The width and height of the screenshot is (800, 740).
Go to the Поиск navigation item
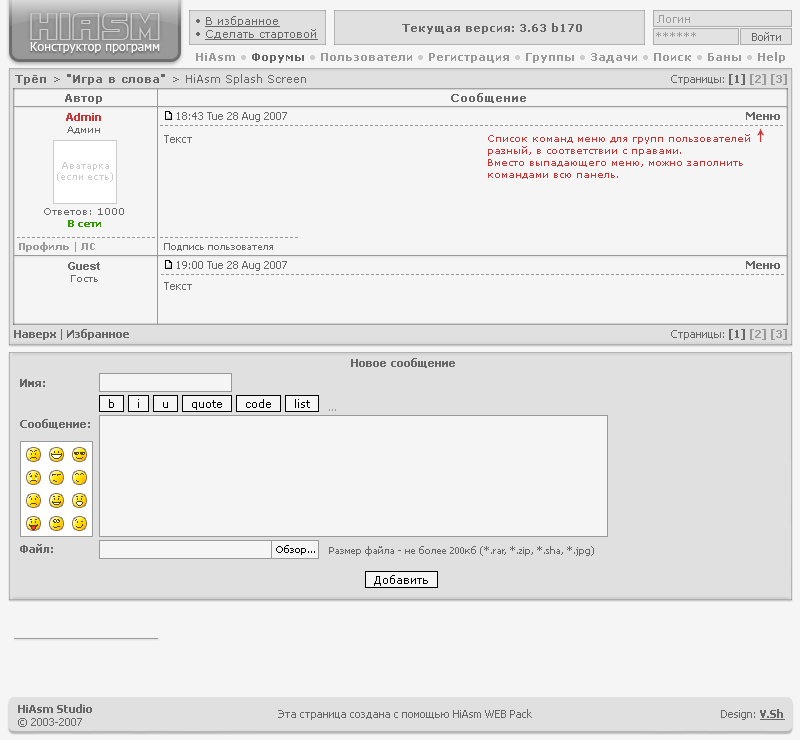672,58
